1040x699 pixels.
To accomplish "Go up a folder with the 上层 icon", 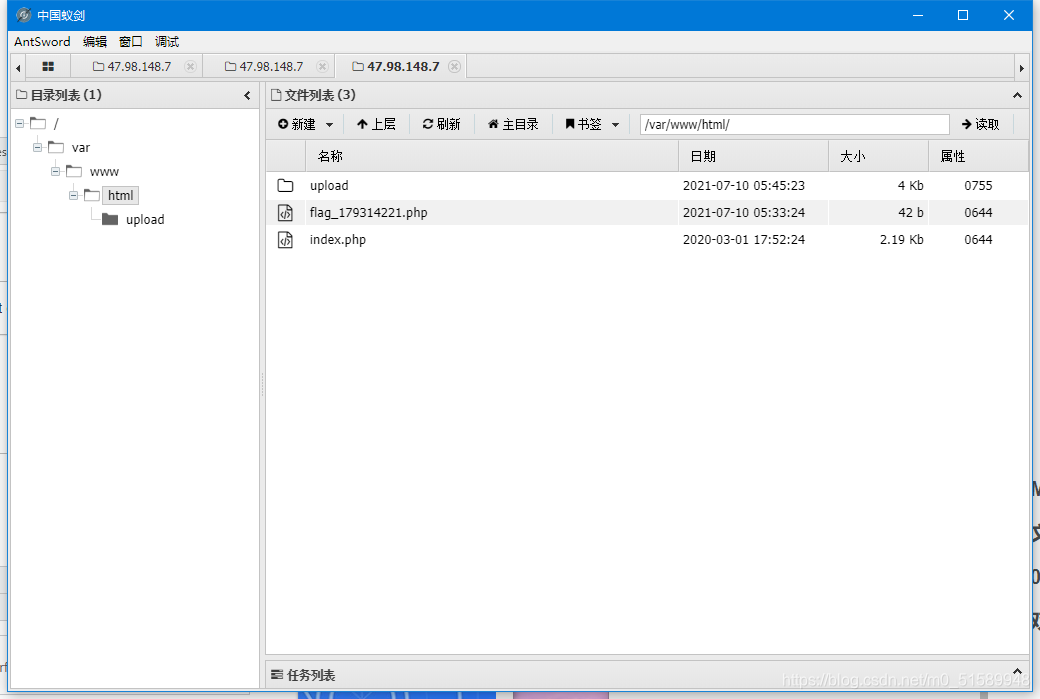I will pyautogui.click(x=362, y=124).
